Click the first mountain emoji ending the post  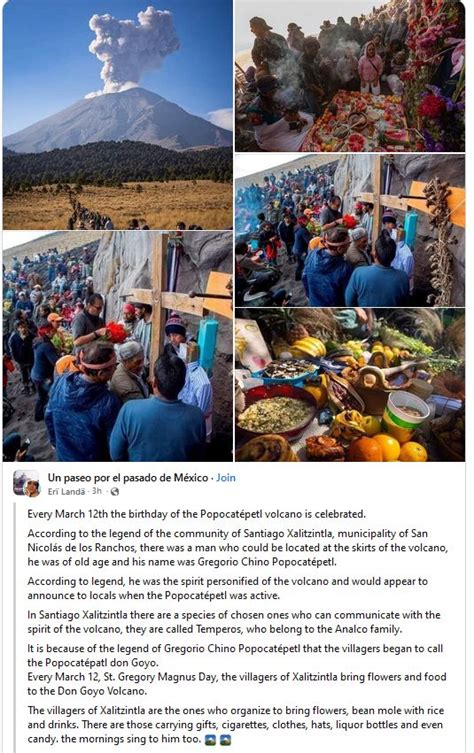pyautogui.click(x=210, y=740)
